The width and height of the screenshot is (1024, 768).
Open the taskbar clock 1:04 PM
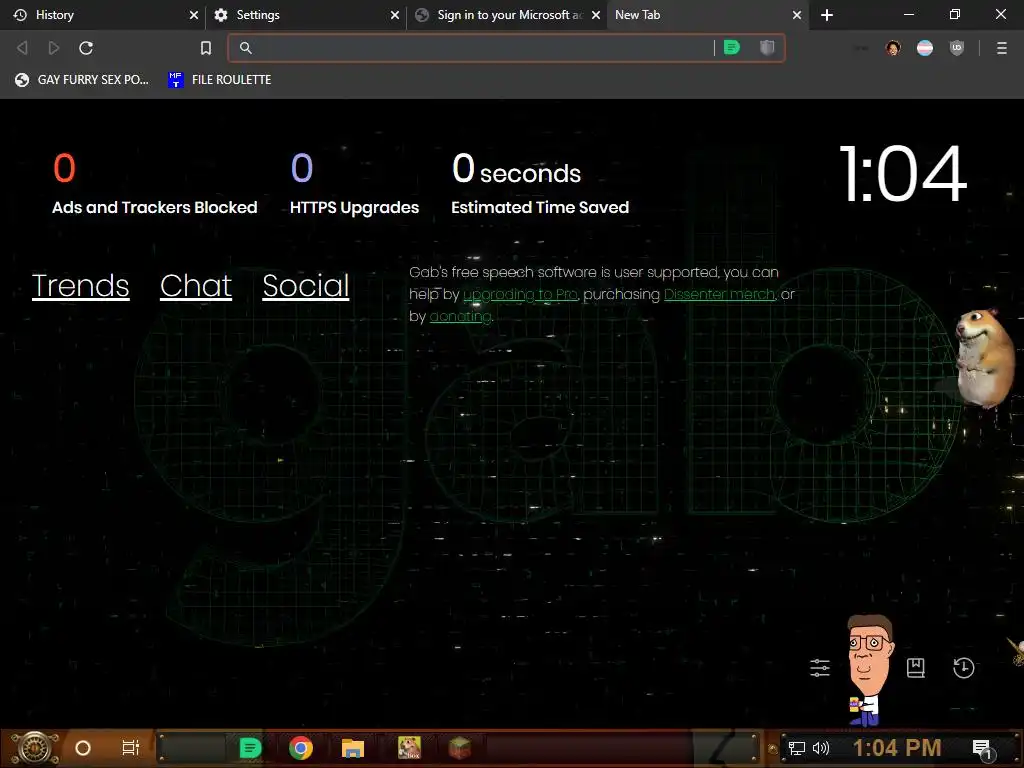[x=897, y=748]
